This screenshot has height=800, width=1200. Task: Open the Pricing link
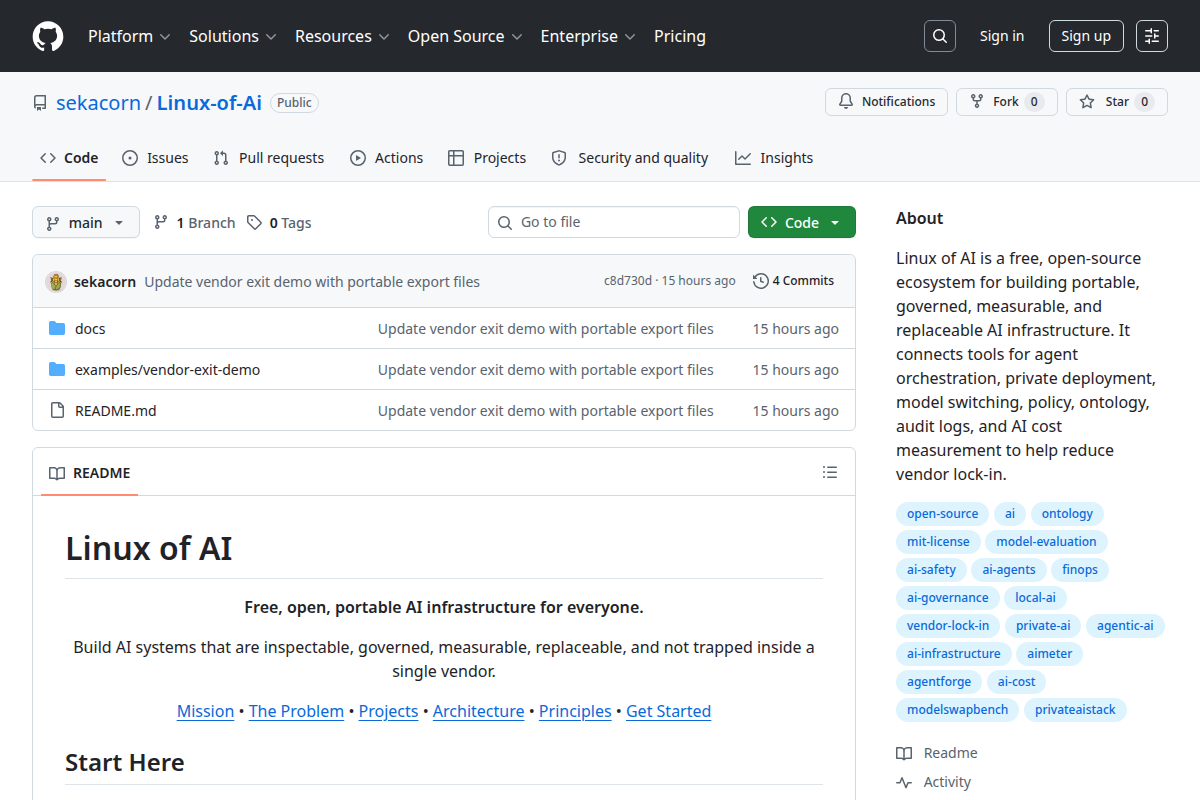pyautogui.click(x=680, y=36)
